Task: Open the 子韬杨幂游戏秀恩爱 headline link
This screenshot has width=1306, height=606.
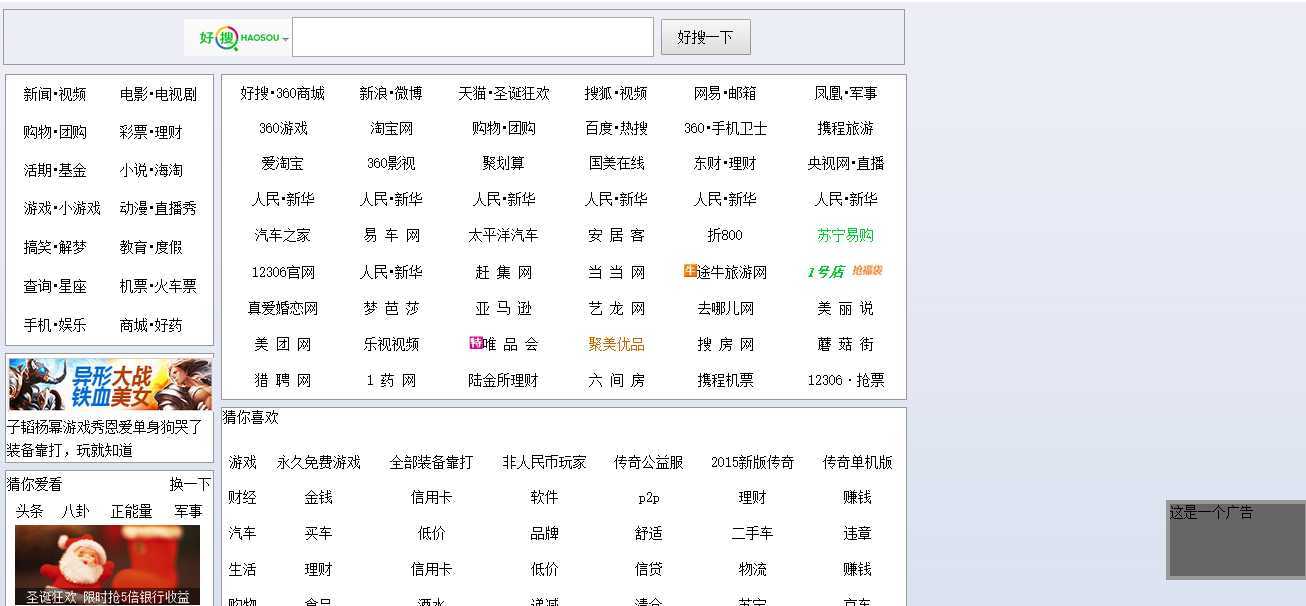Action: (x=105, y=427)
